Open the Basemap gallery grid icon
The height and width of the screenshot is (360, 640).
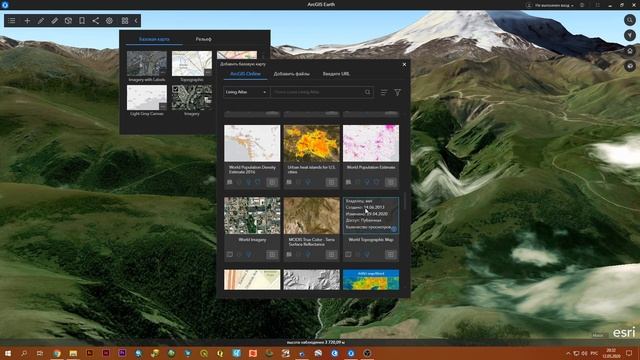[125, 20]
